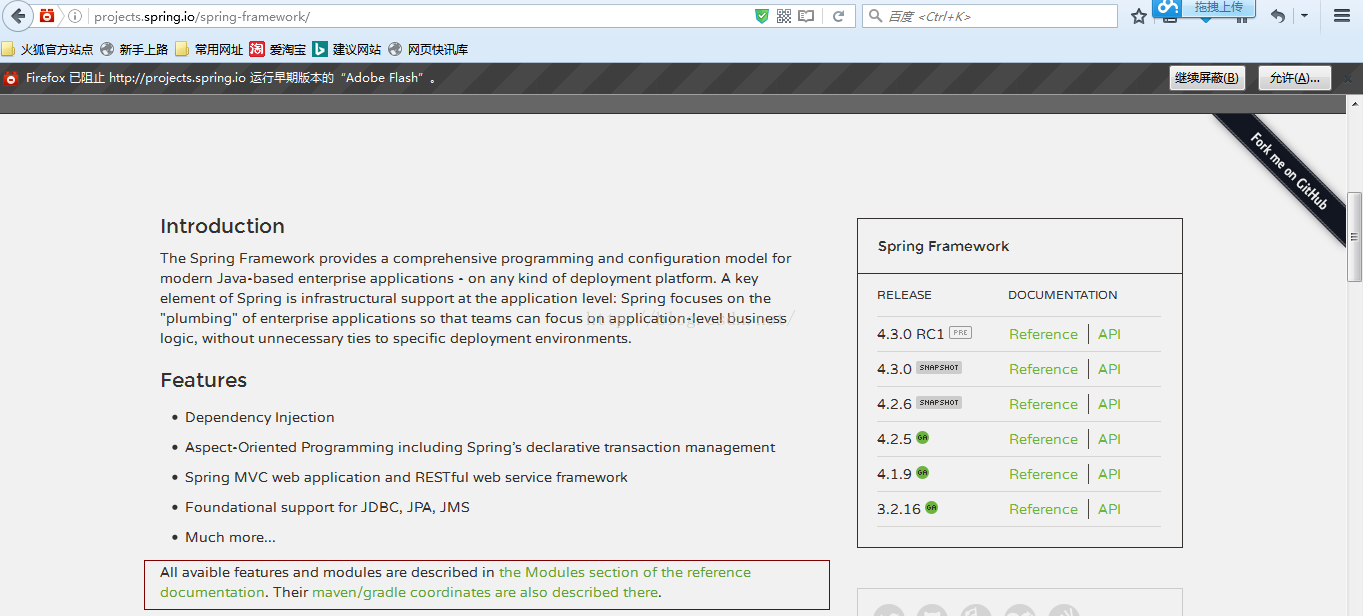The height and width of the screenshot is (616, 1363).
Task: Click the Fork me on GitHub ribbon
Action: coord(1288,170)
